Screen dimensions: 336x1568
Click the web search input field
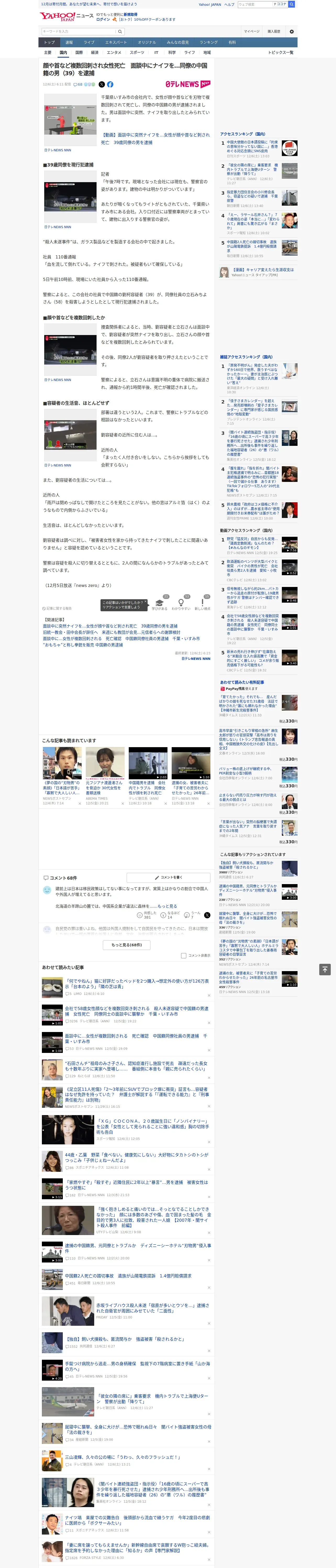tap(254, 4)
